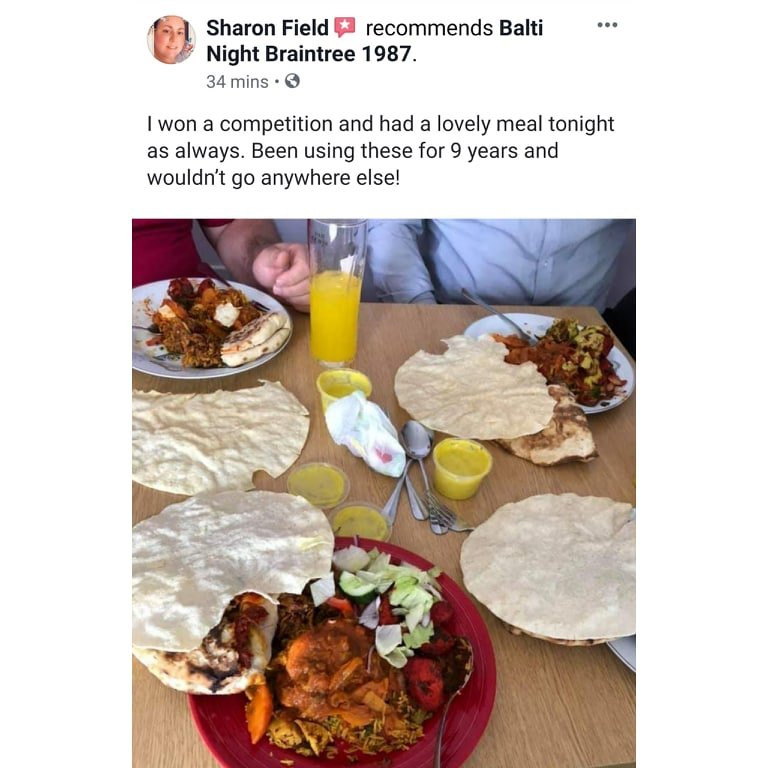The width and height of the screenshot is (768, 768).
Task: Open the three-dot post options menu
Action: click(x=607, y=25)
